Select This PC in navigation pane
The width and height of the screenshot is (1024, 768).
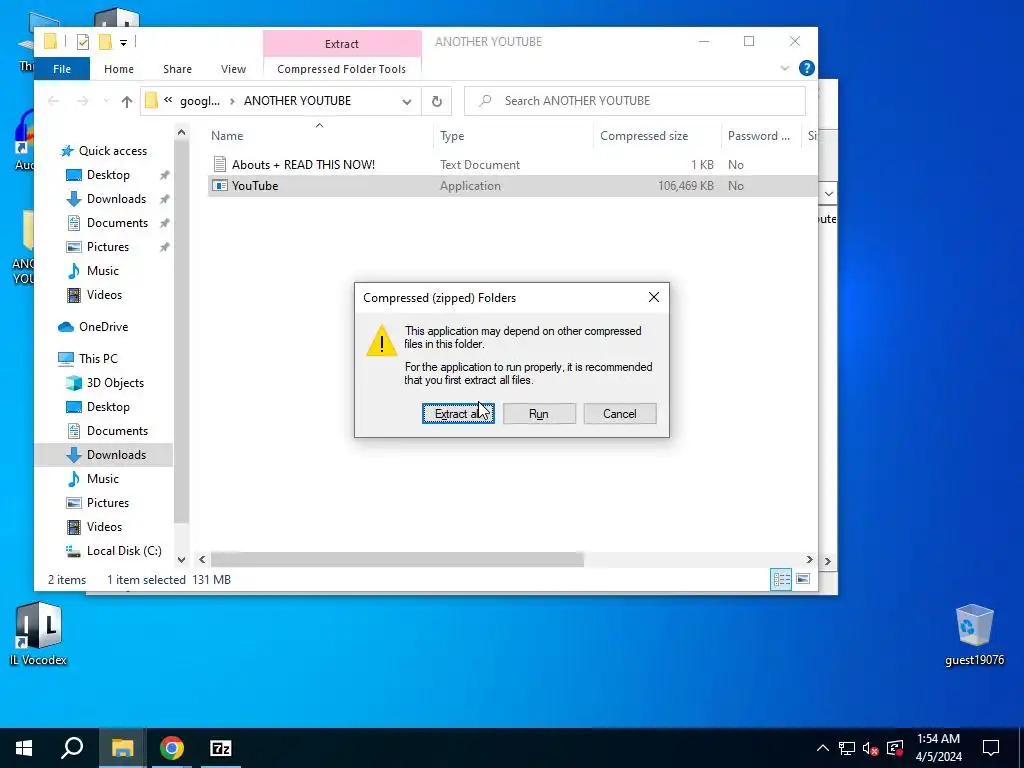[x=98, y=359]
